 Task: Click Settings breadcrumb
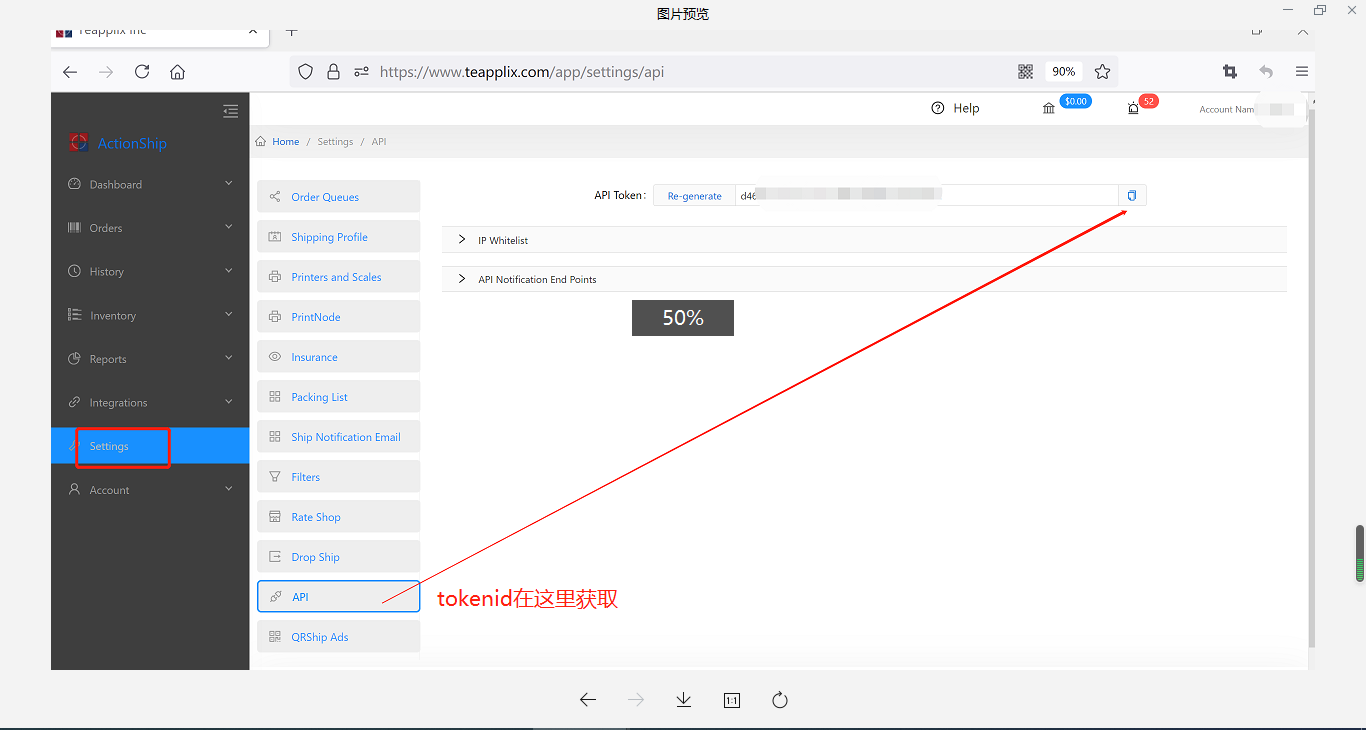(335, 142)
